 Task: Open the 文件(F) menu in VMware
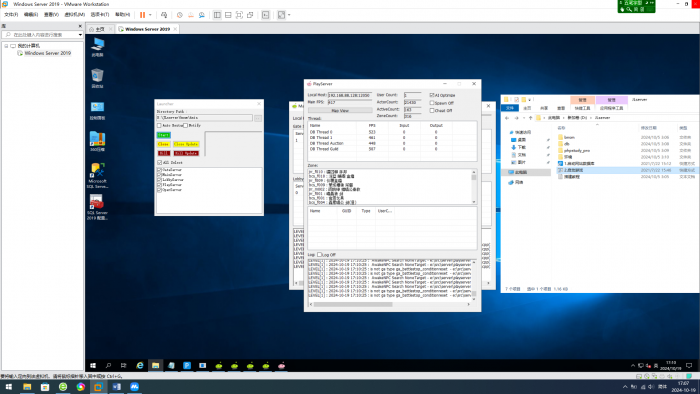click(11, 15)
